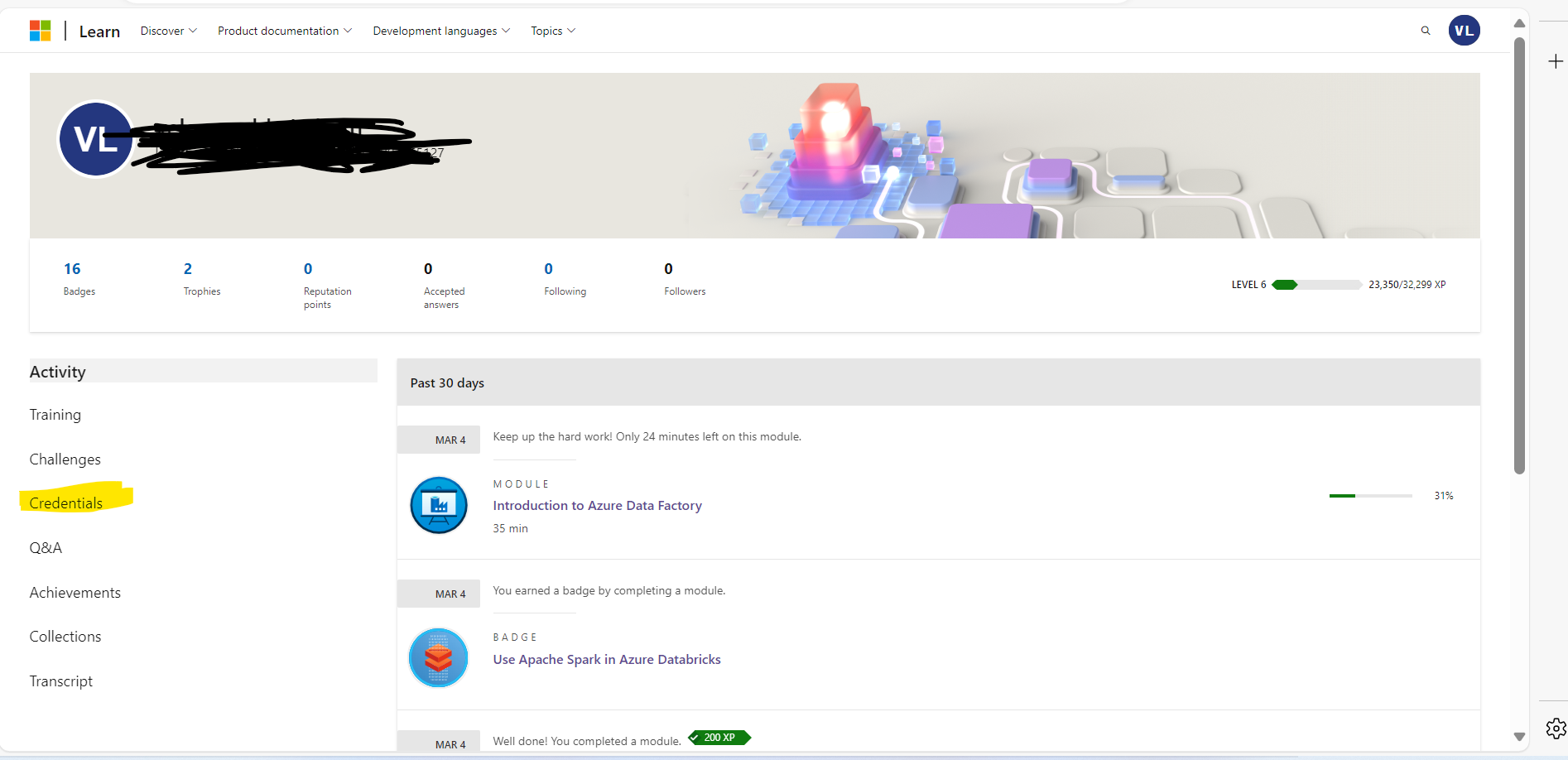
Task: Click the large VL profile picture
Action: (95, 139)
